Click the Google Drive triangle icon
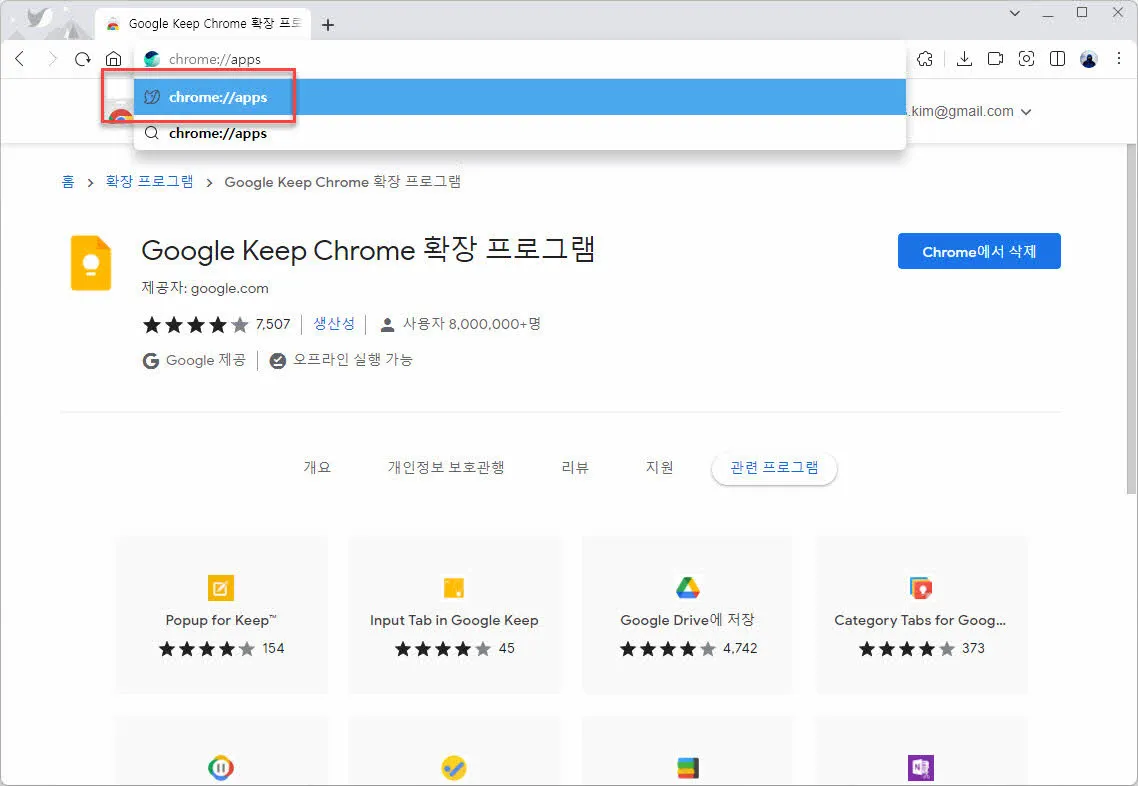 point(687,587)
